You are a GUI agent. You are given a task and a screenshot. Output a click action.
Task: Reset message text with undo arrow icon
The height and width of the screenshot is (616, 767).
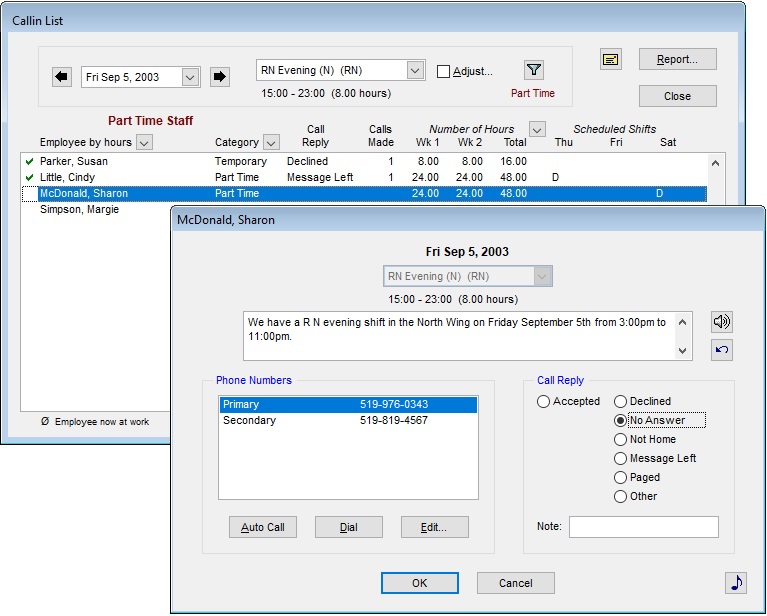722,349
